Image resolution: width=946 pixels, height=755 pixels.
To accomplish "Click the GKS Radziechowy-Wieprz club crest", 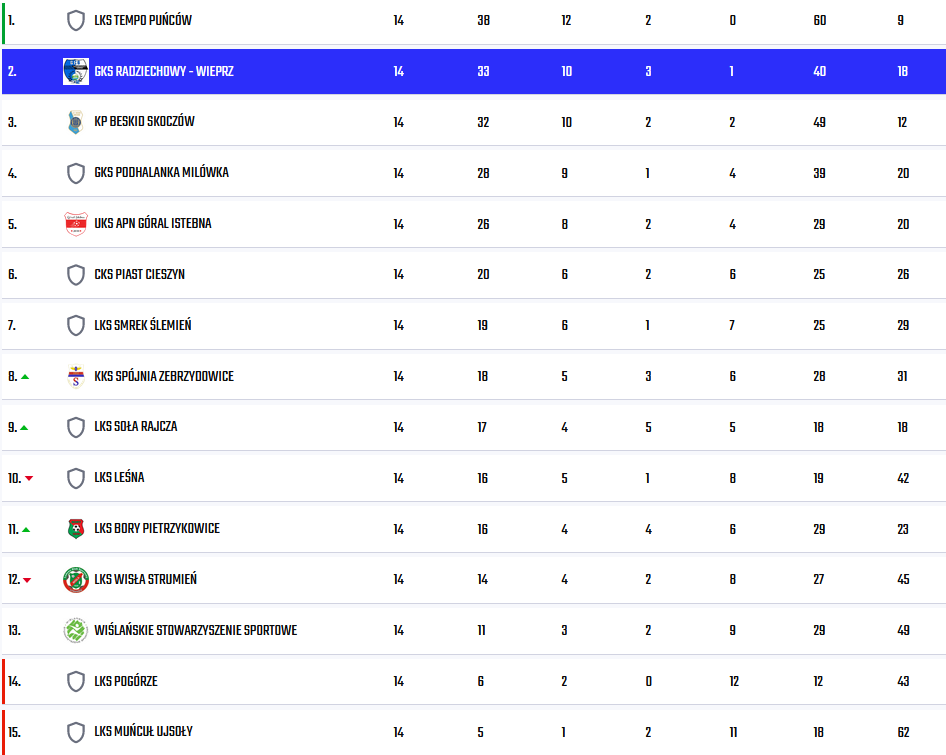I will coord(76,71).
